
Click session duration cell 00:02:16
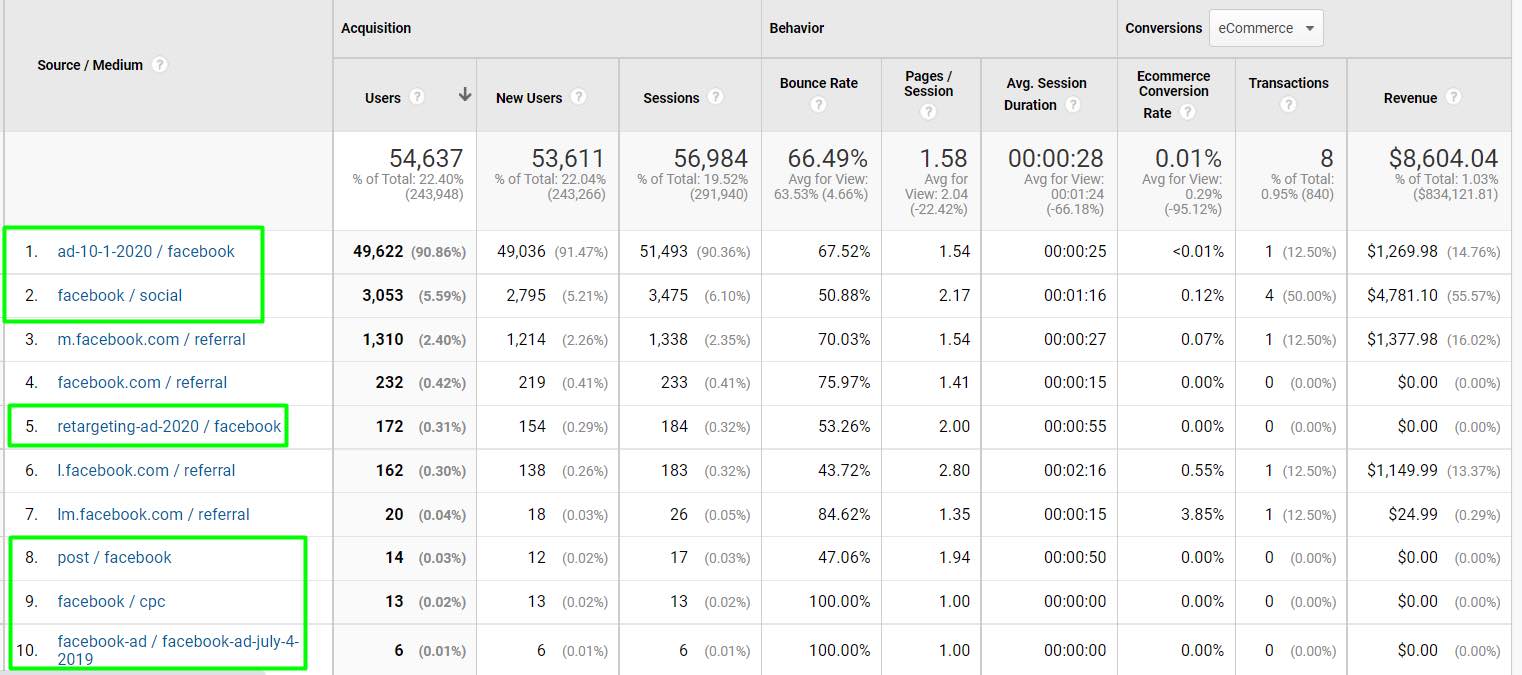[1075, 470]
